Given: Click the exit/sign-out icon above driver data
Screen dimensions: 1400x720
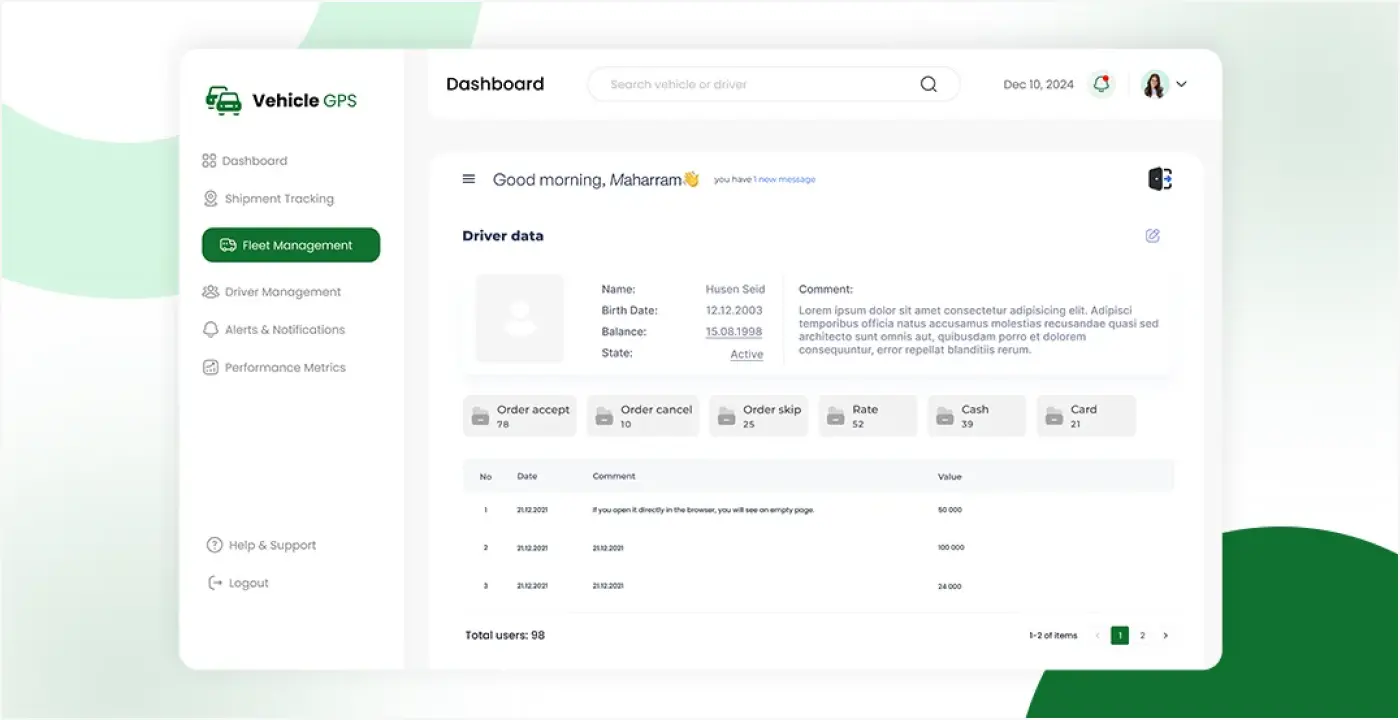Looking at the screenshot, I should pyautogui.click(x=1159, y=178).
